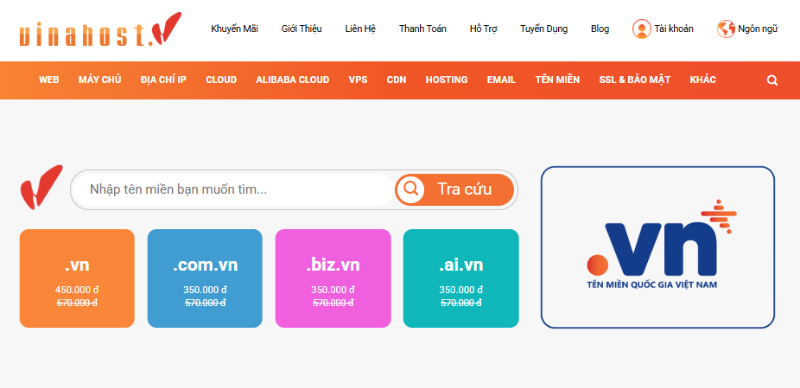Click the magnifier icon inside Tra cứu
Image resolution: width=800 pixels, height=388 pixels.
tap(411, 189)
